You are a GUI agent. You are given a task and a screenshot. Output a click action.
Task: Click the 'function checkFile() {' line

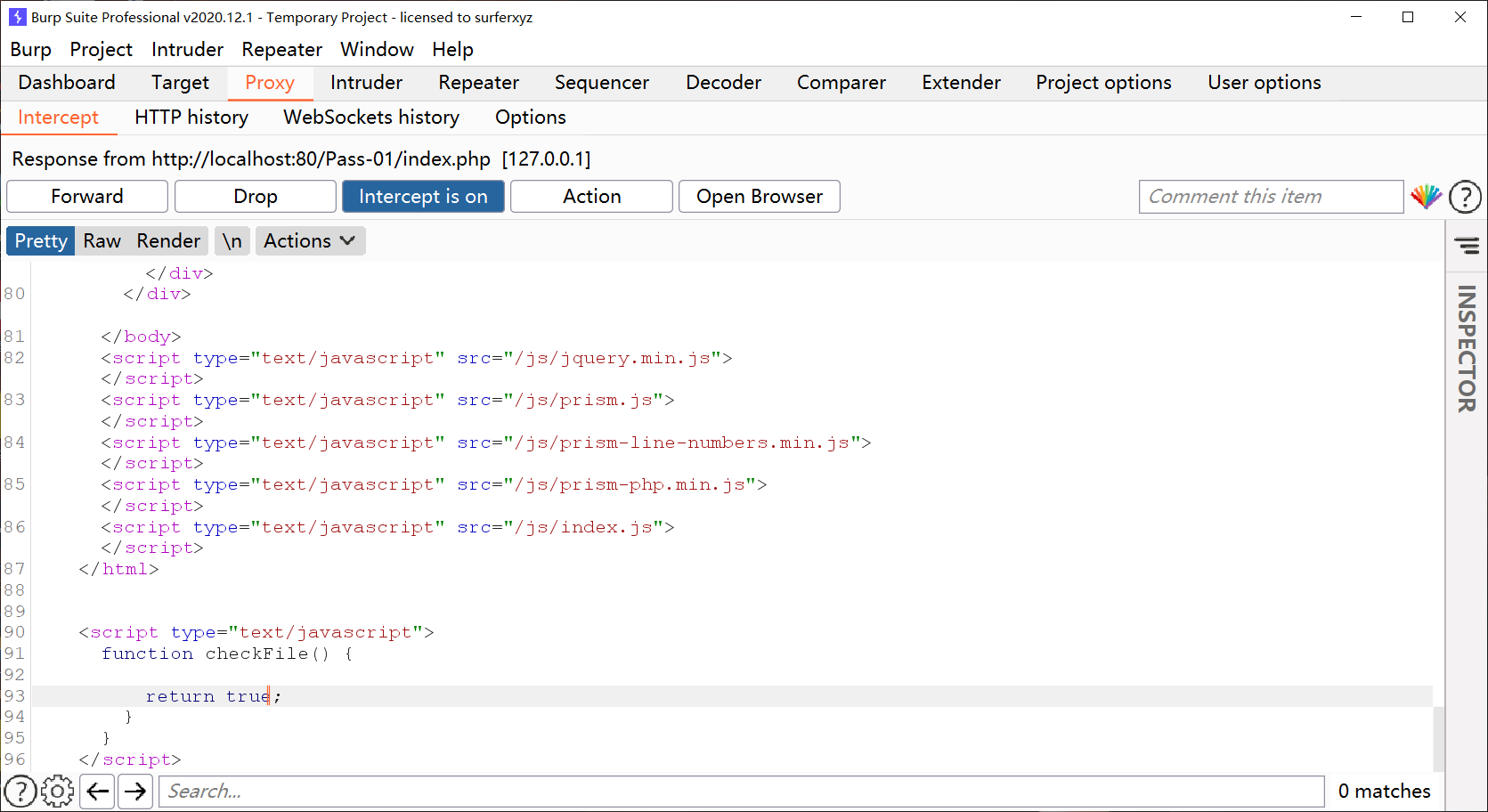227,654
